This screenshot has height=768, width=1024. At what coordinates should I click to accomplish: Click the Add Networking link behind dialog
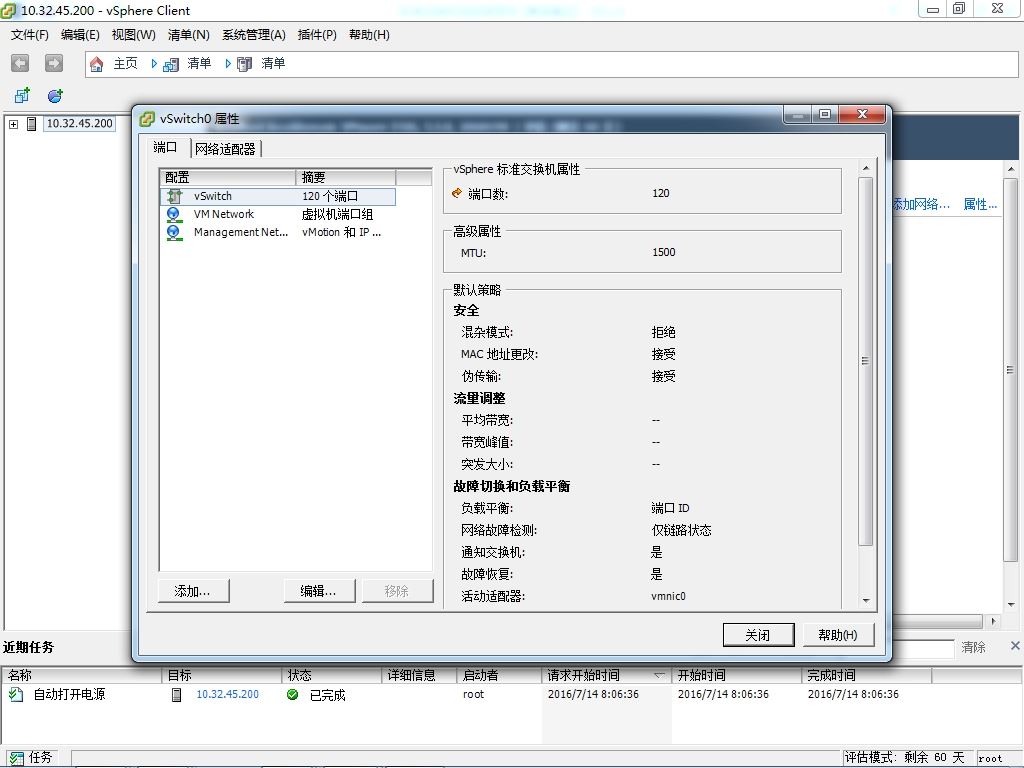point(921,204)
